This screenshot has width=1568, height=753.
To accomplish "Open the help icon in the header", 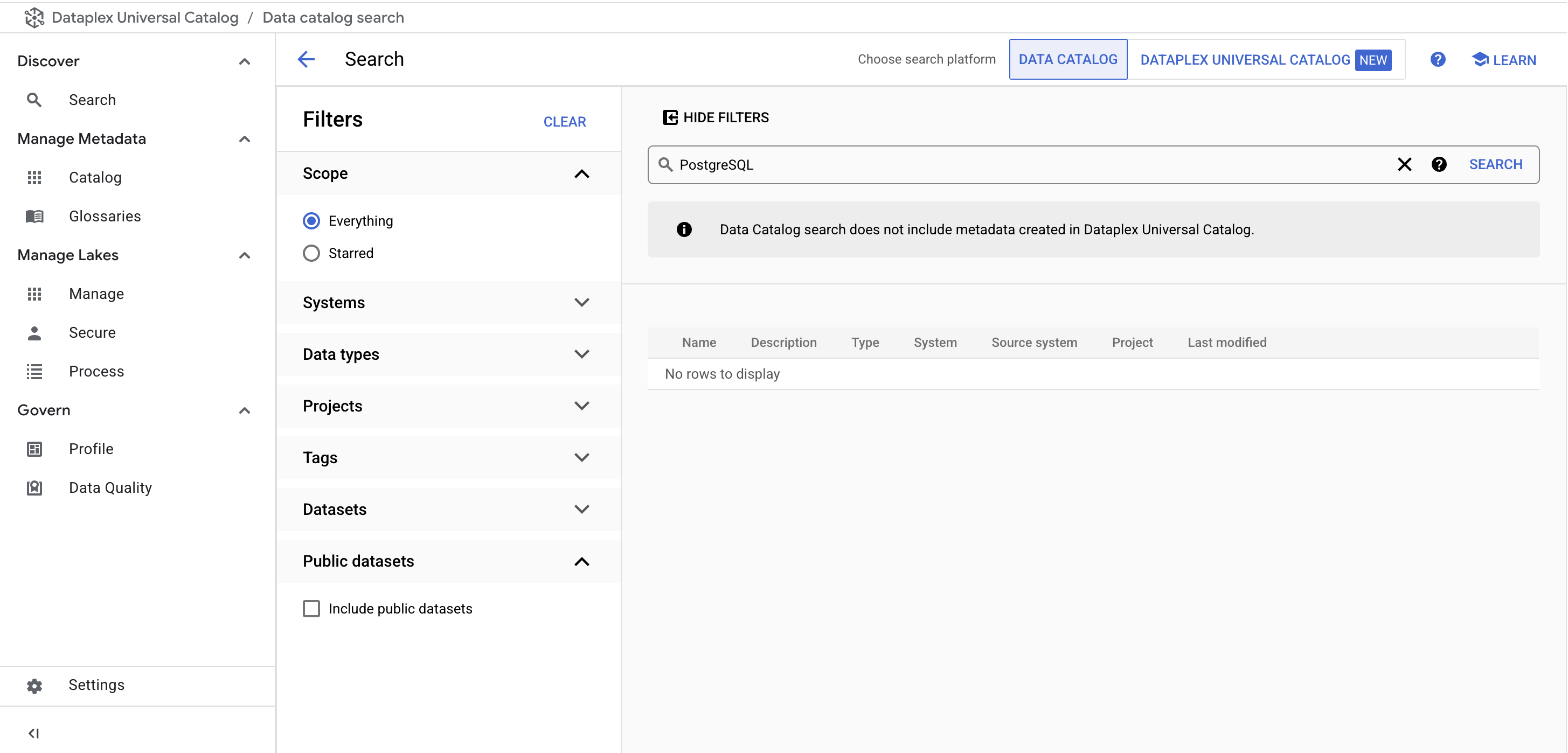I will pos(1438,60).
